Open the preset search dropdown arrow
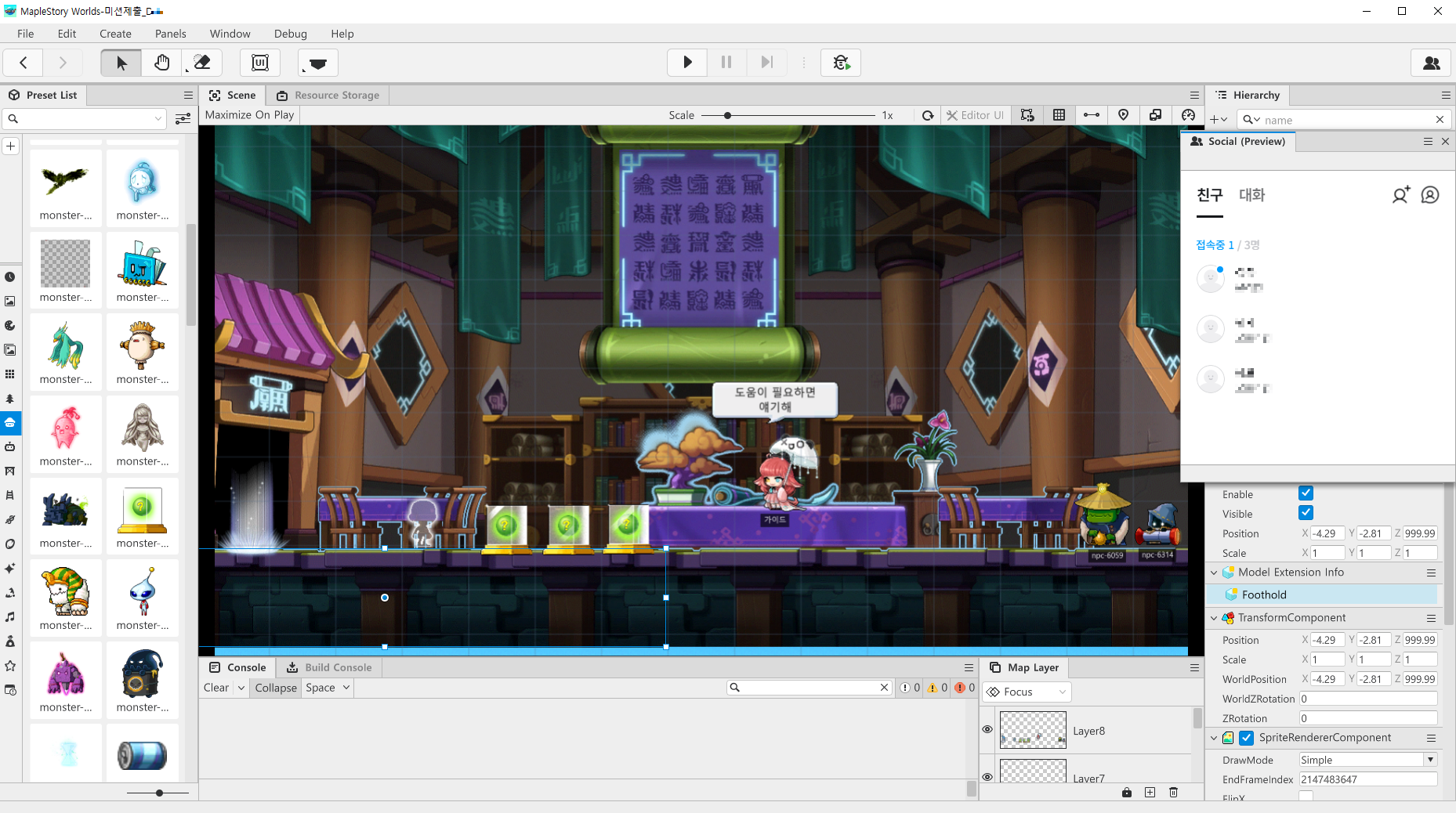Image resolution: width=1456 pixels, height=813 pixels. coord(158,119)
